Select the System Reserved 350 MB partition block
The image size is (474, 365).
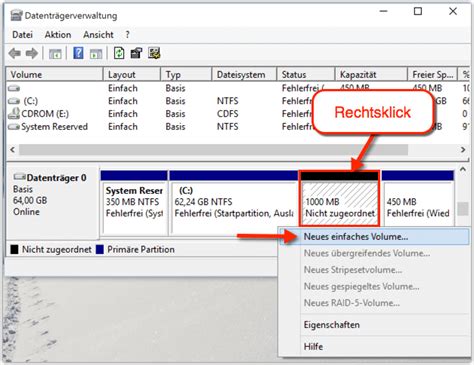coord(134,202)
